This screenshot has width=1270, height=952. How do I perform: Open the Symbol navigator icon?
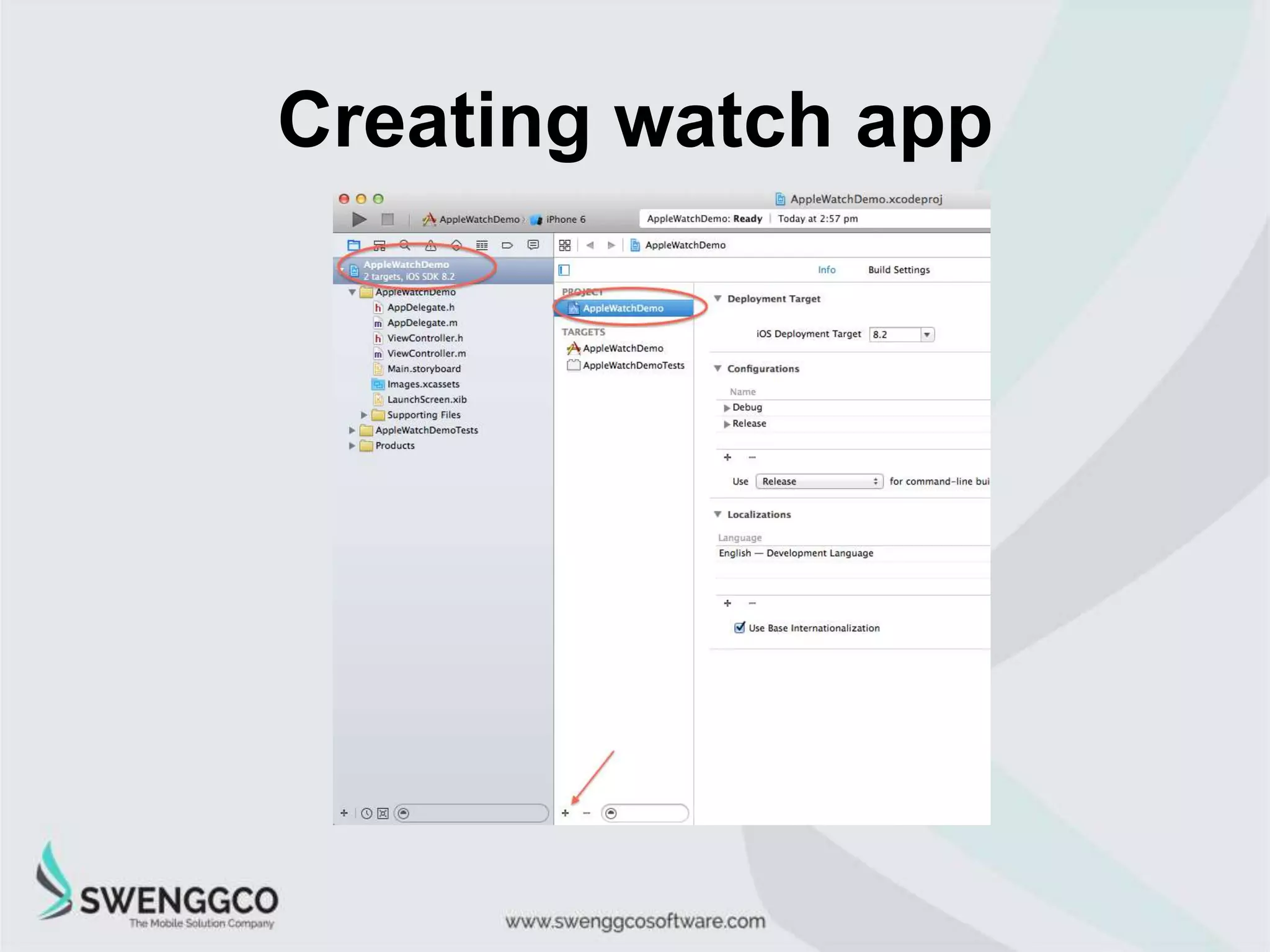[380, 245]
